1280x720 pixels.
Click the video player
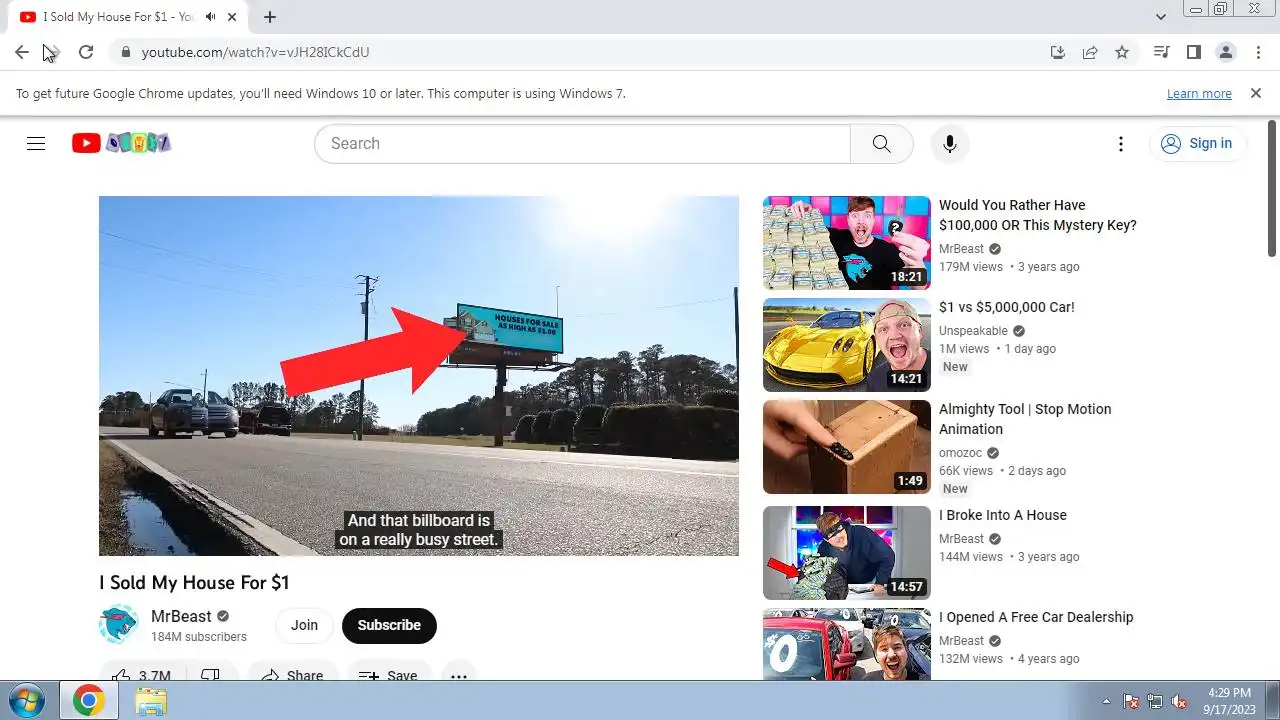pos(419,376)
